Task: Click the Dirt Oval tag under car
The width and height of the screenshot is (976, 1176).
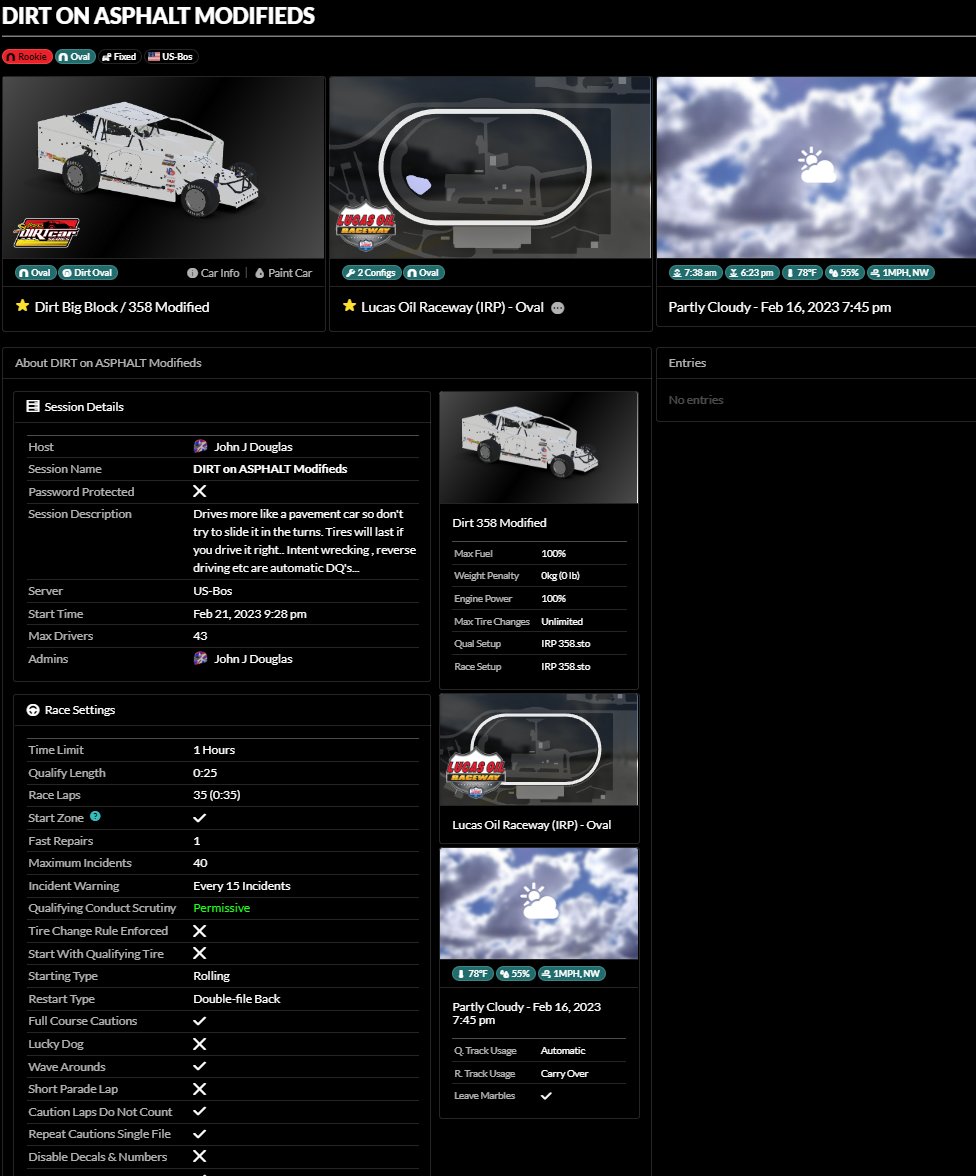Action: 88,273
